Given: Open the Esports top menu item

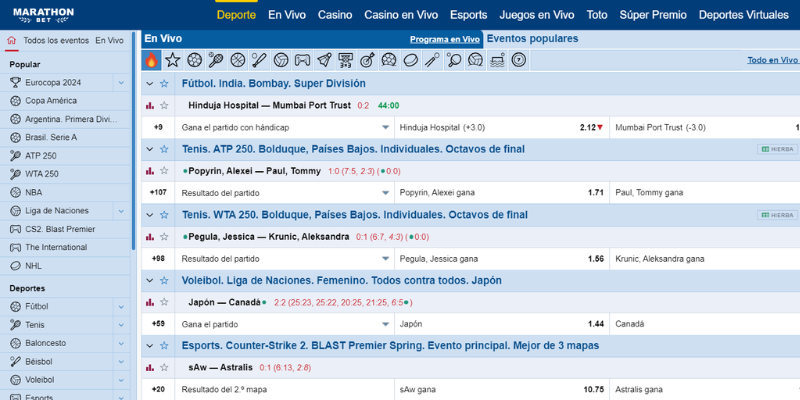Looking at the screenshot, I should point(468,15).
